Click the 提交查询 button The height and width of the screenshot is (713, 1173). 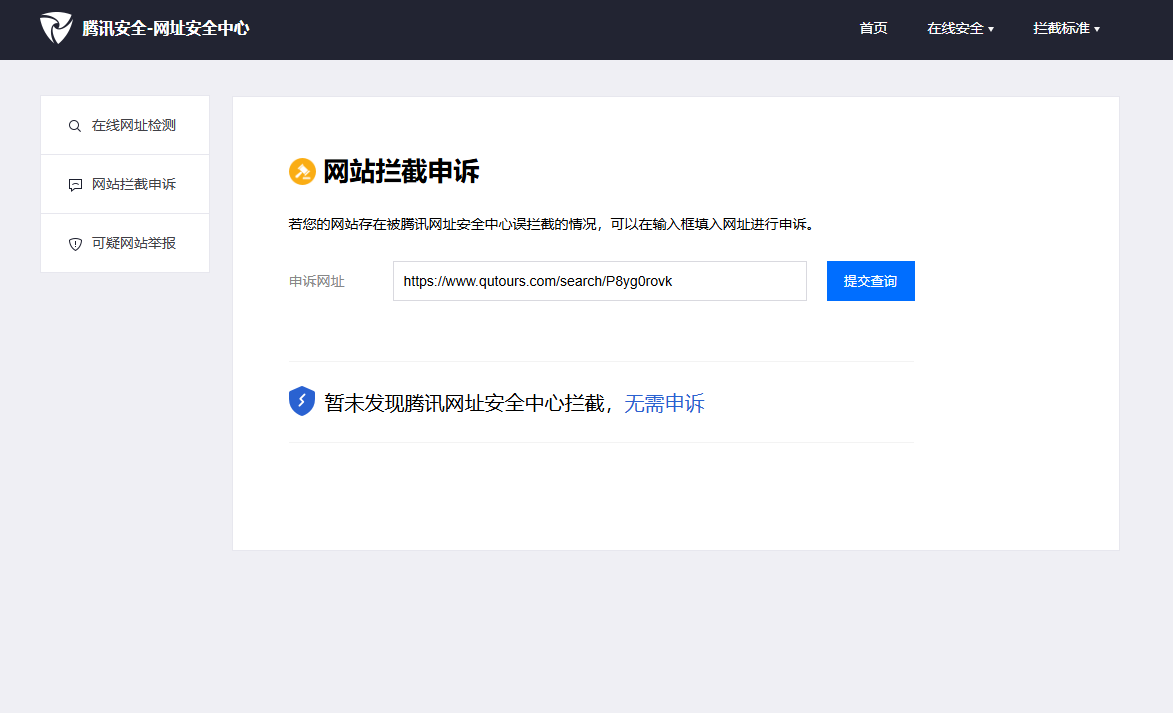tap(871, 281)
